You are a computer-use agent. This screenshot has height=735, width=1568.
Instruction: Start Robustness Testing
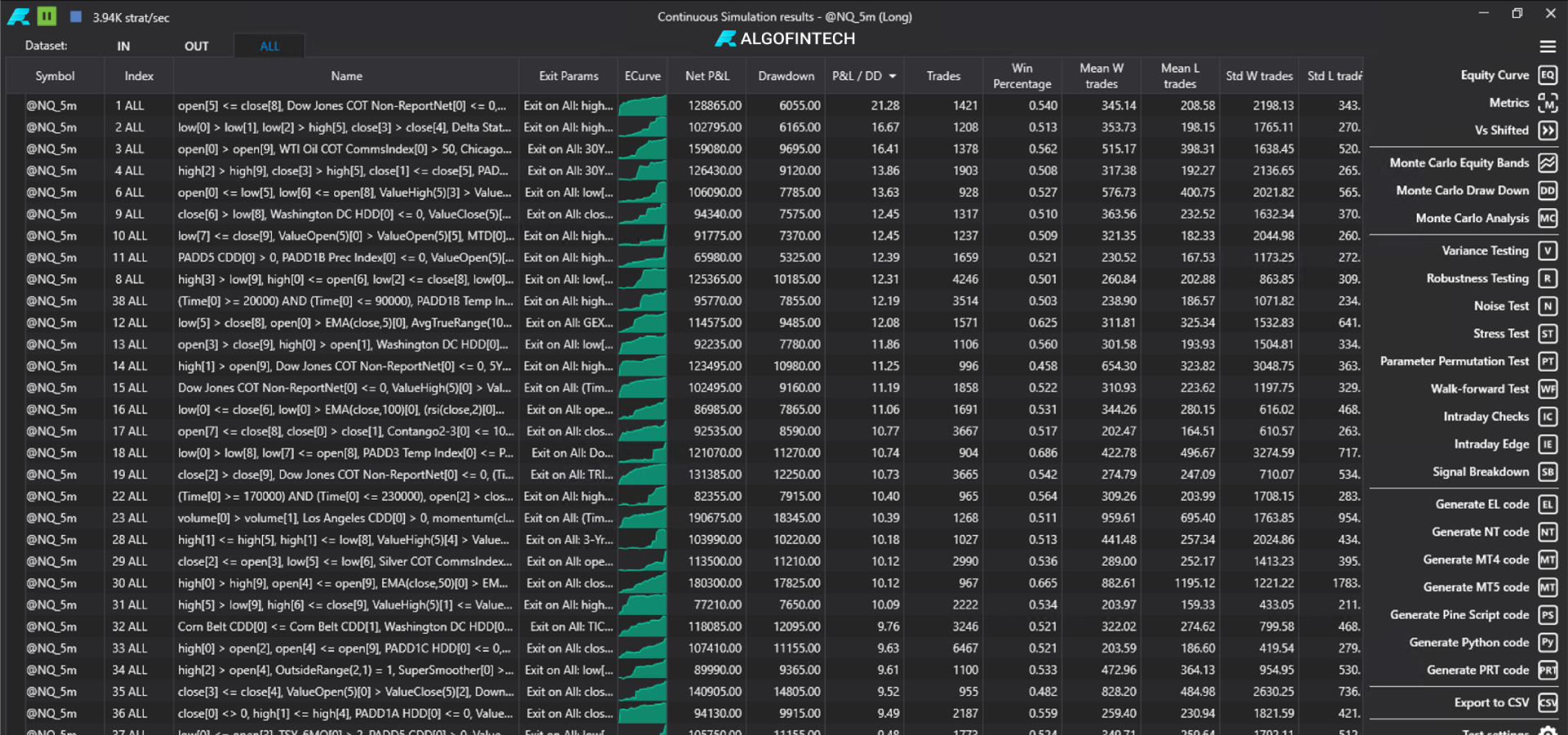tap(1478, 278)
